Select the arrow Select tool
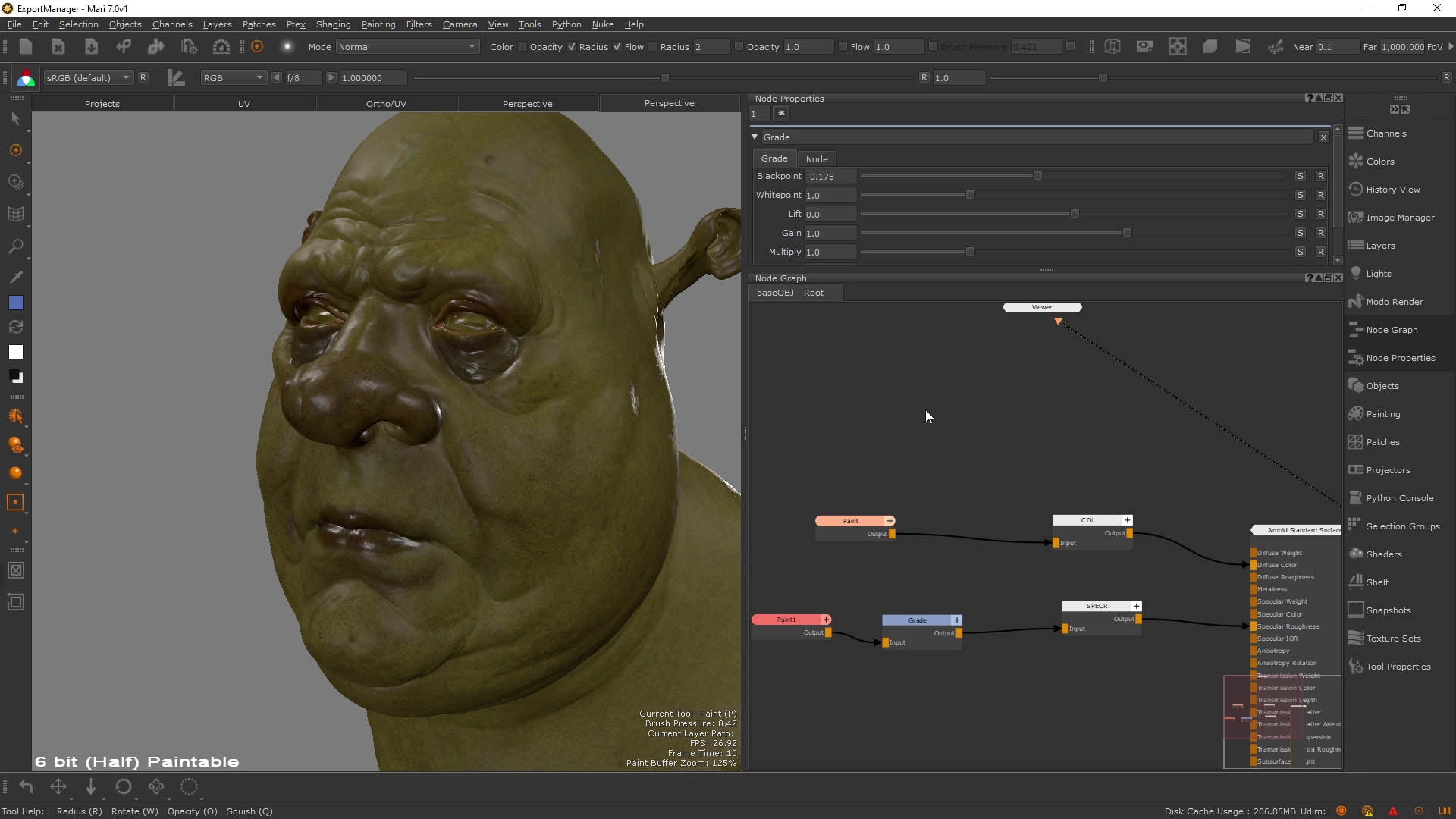 (15, 119)
